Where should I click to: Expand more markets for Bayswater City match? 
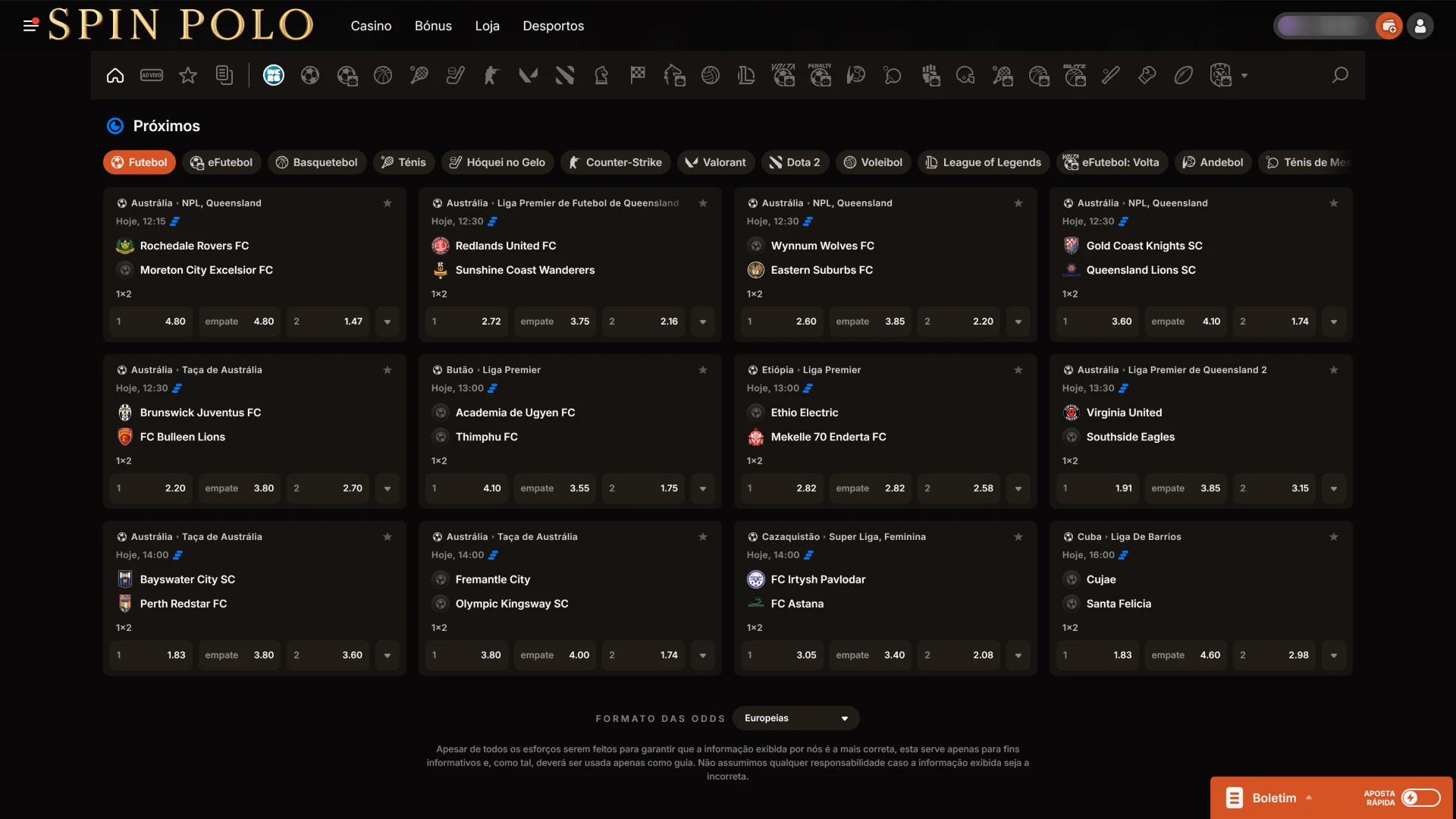tap(388, 655)
